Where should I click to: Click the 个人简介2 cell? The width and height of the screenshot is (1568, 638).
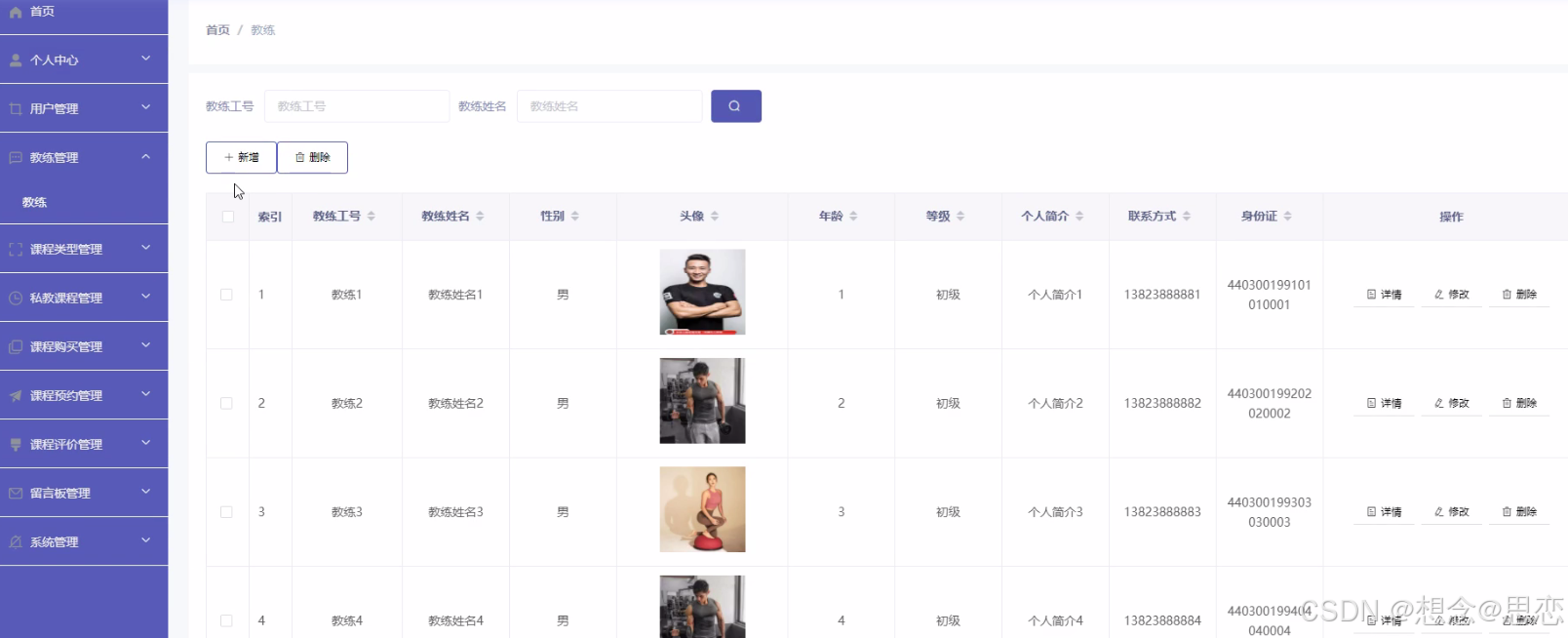pyautogui.click(x=1055, y=403)
